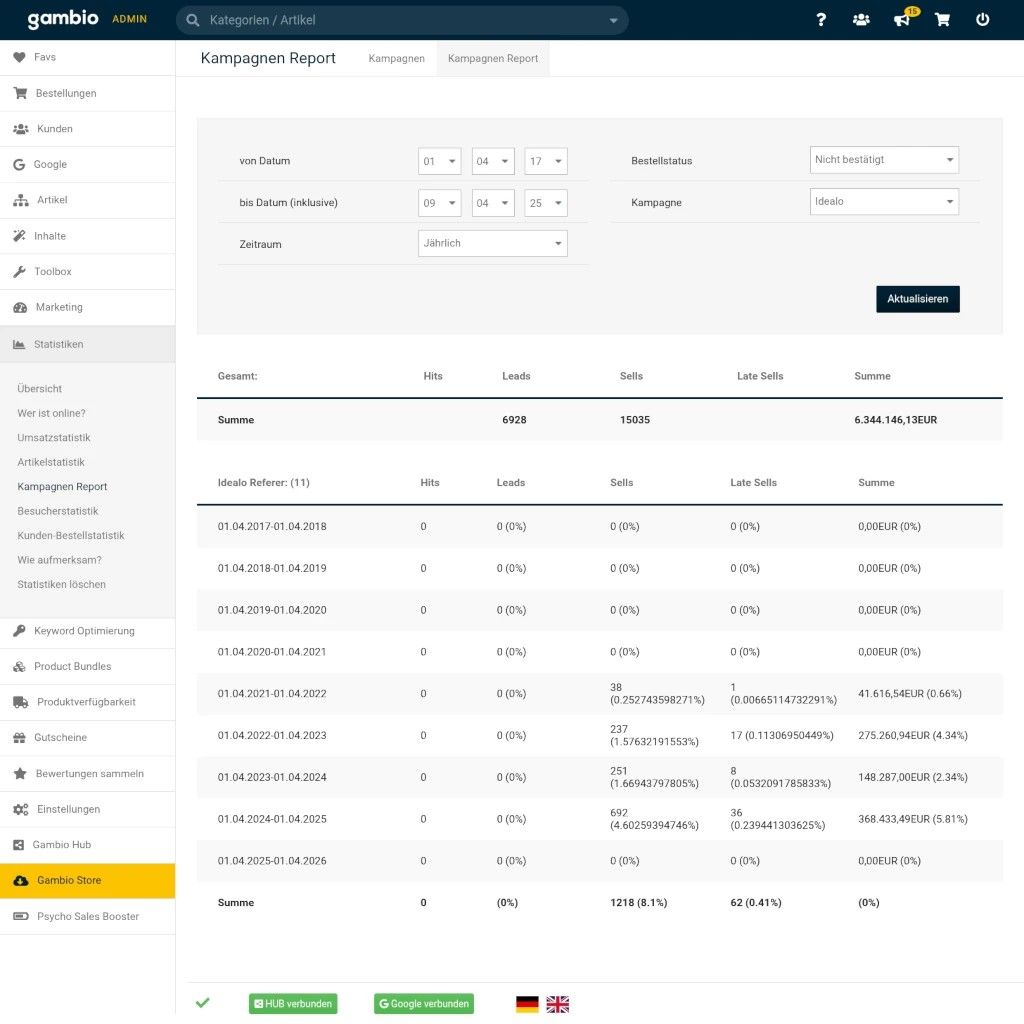Click the search magnifier icon

[193, 20]
